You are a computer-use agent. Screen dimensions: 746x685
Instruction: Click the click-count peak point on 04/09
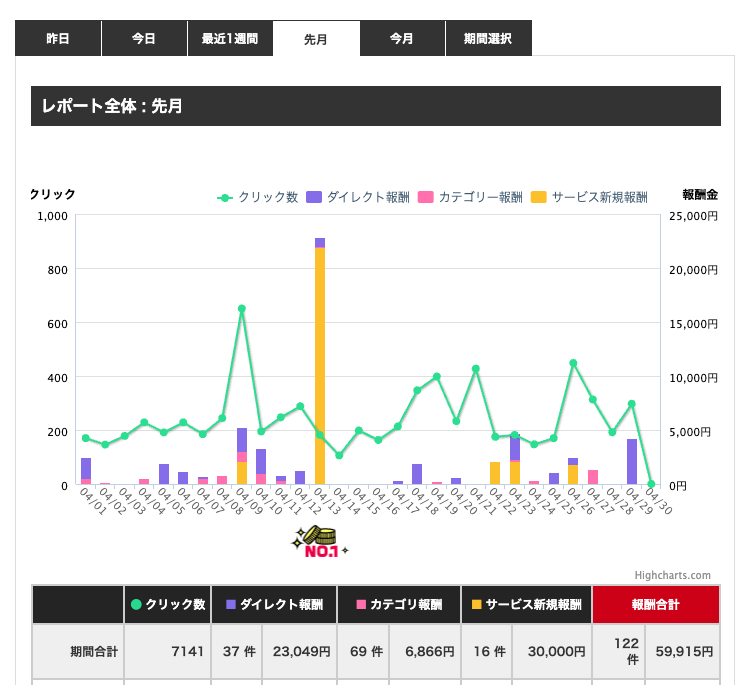click(242, 309)
